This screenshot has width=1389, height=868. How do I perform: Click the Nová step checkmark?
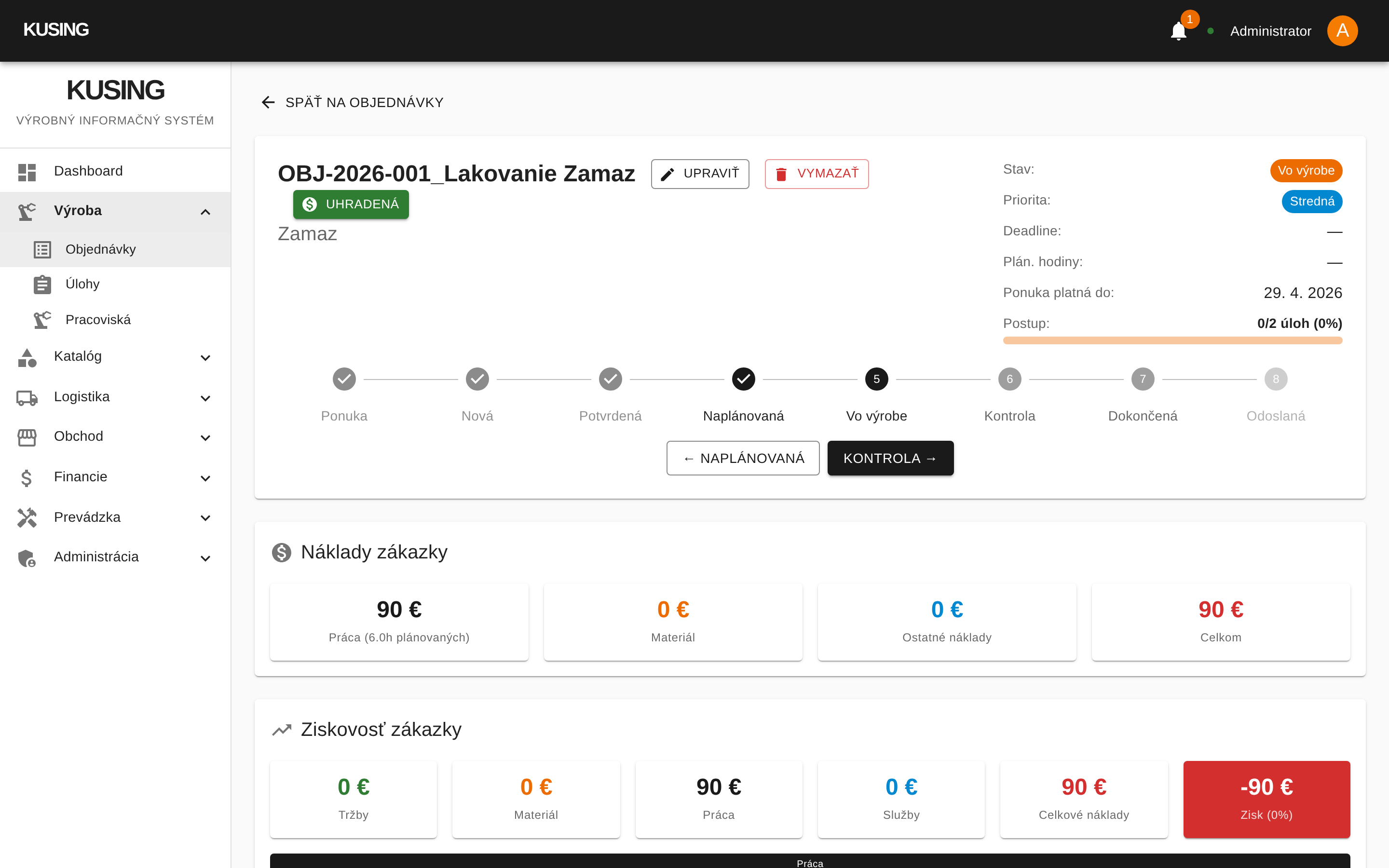point(477,379)
